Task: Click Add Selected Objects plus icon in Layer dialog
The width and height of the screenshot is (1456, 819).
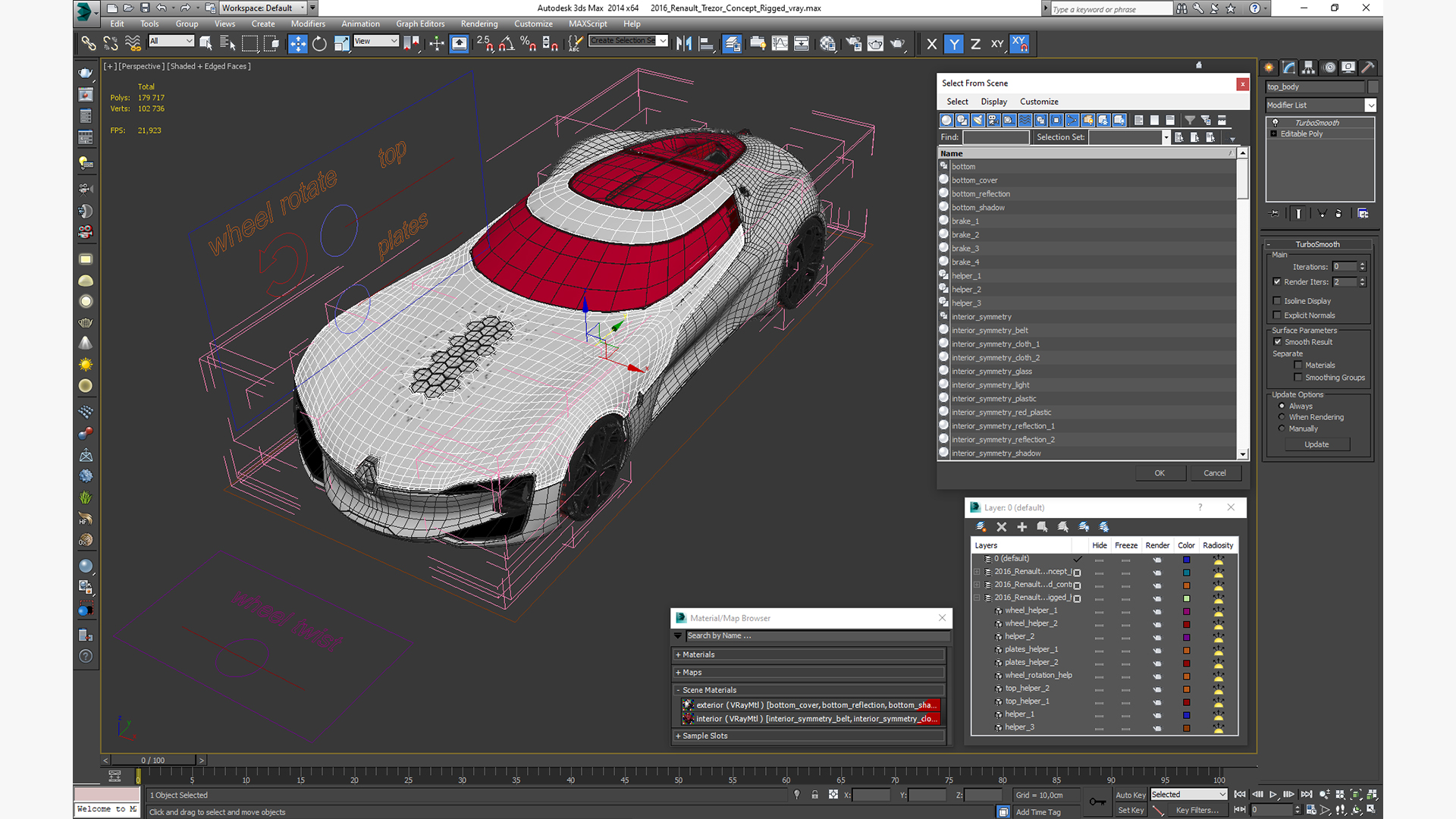Action: [1021, 526]
